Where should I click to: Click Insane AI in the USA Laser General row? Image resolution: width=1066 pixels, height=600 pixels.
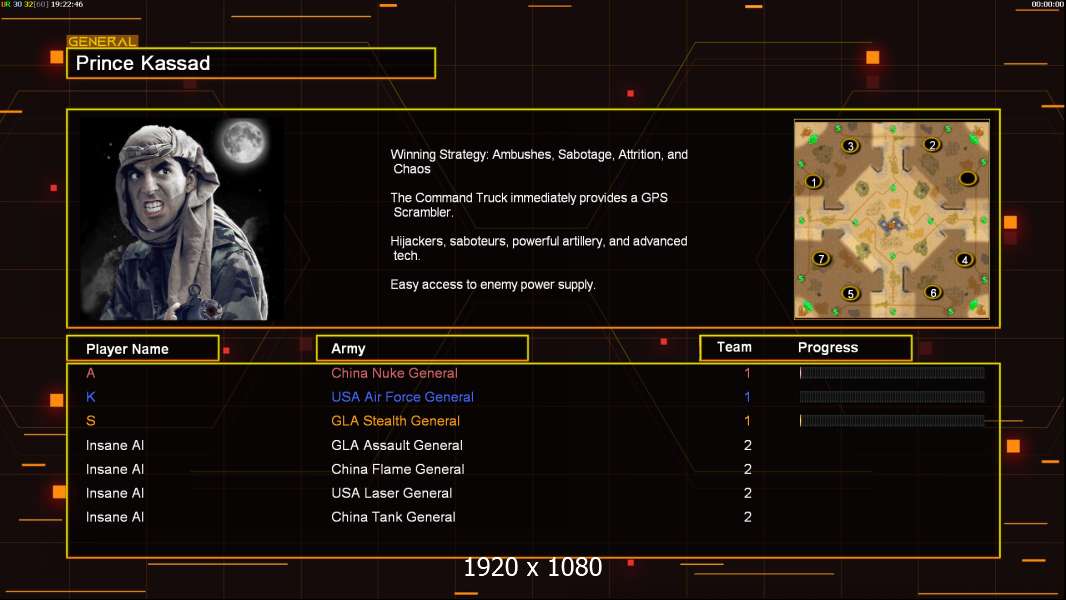pyautogui.click(x=115, y=493)
